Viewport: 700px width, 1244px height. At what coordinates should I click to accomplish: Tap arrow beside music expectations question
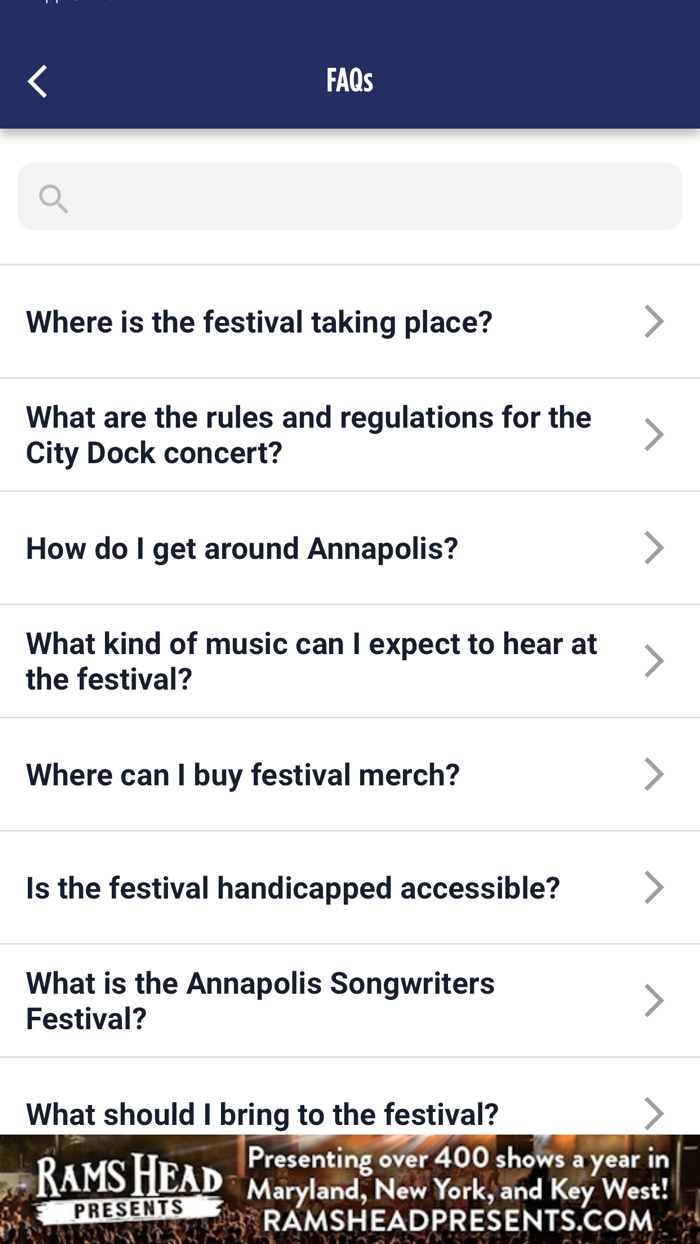(x=654, y=660)
